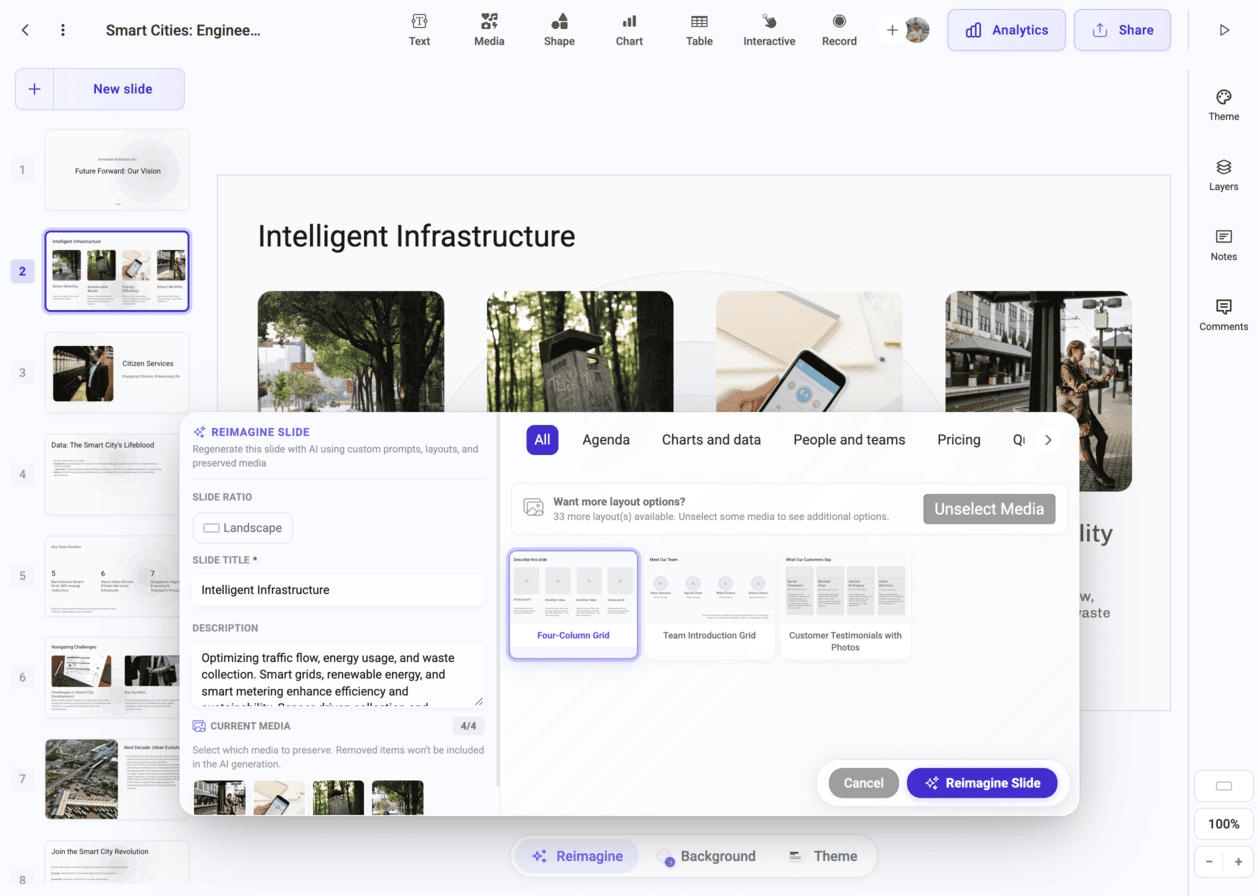Image resolution: width=1259 pixels, height=896 pixels.
Task: Open the Comments panel
Action: click(x=1223, y=315)
